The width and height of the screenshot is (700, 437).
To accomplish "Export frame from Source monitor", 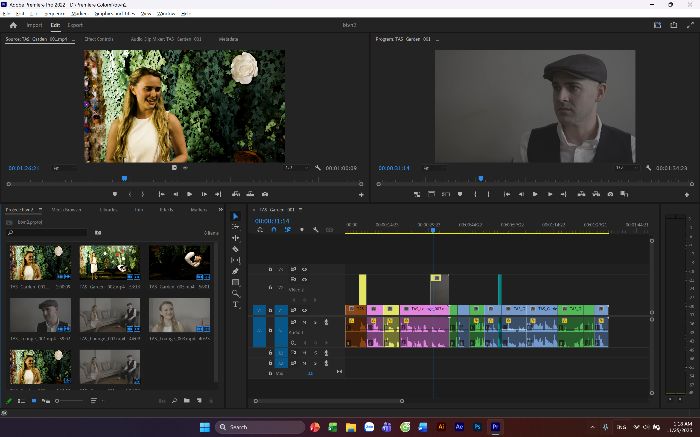I will tap(265, 194).
